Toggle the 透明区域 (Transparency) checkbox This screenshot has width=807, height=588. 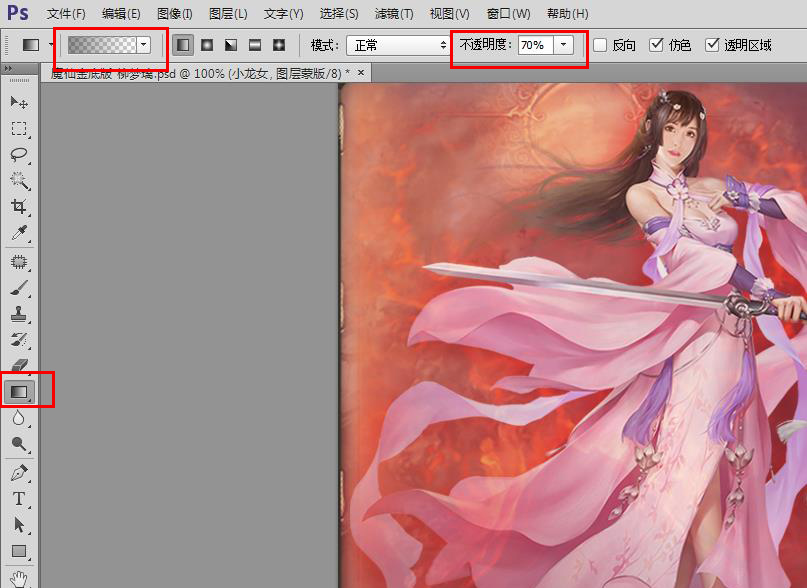[x=712, y=45]
